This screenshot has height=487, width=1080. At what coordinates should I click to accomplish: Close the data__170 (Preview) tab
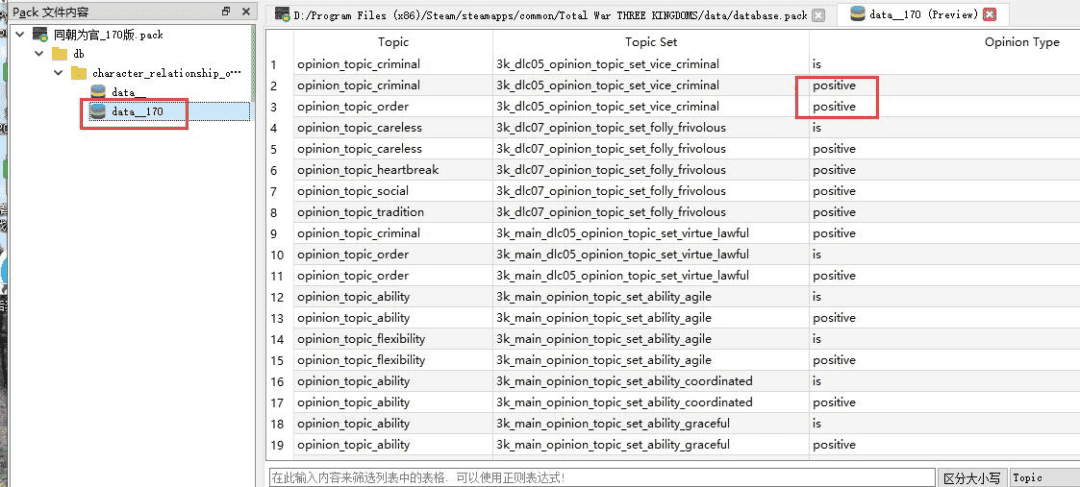click(990, 15)
